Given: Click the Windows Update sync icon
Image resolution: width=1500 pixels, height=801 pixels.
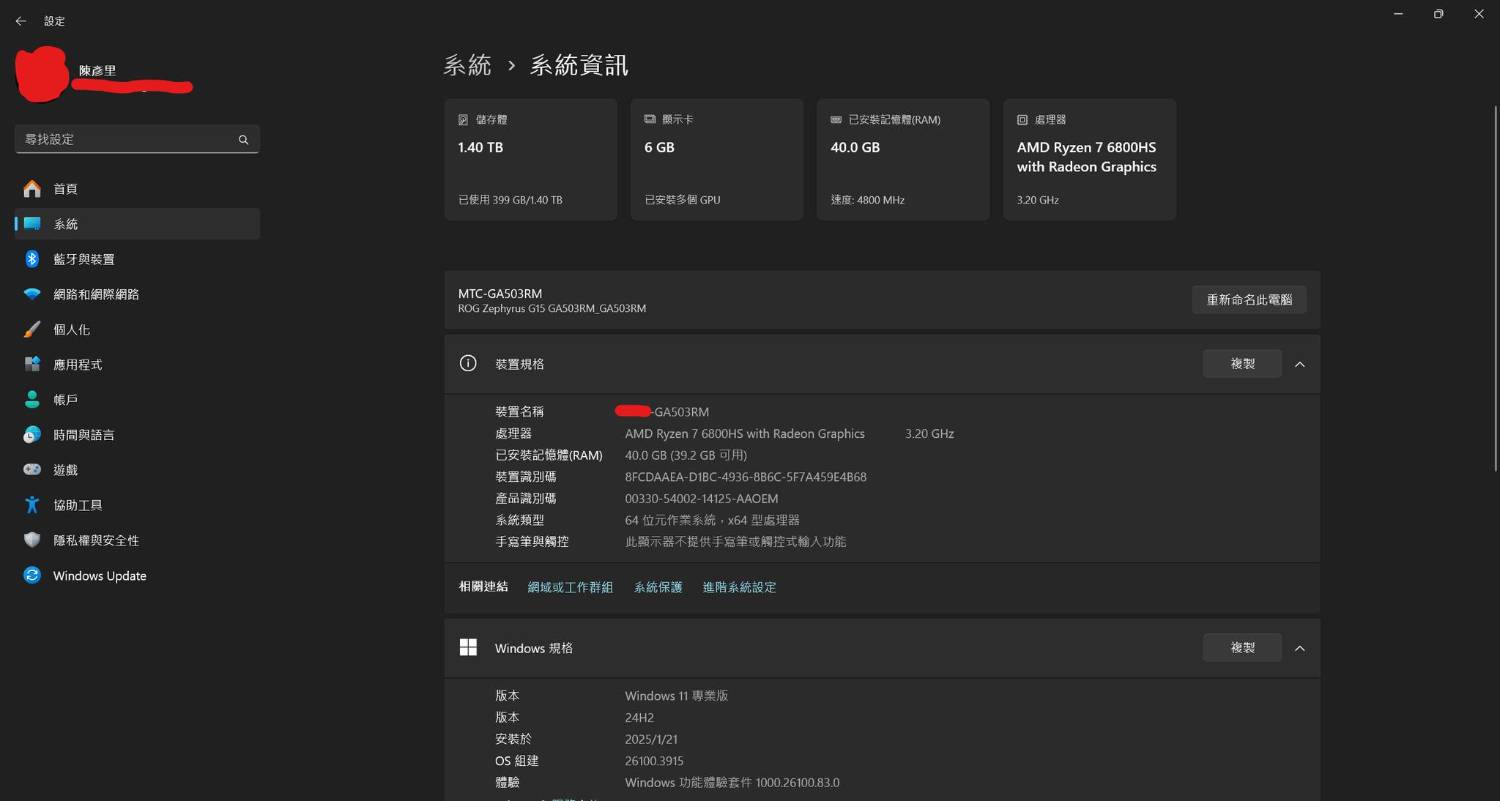Looking at the screenshot, I should point(32,575).
